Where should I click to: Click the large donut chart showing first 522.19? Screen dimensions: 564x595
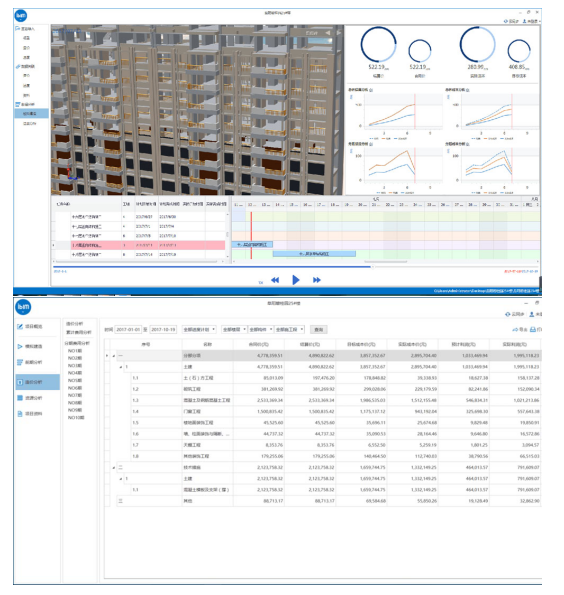pyautogui.click(x=378, y=44)
